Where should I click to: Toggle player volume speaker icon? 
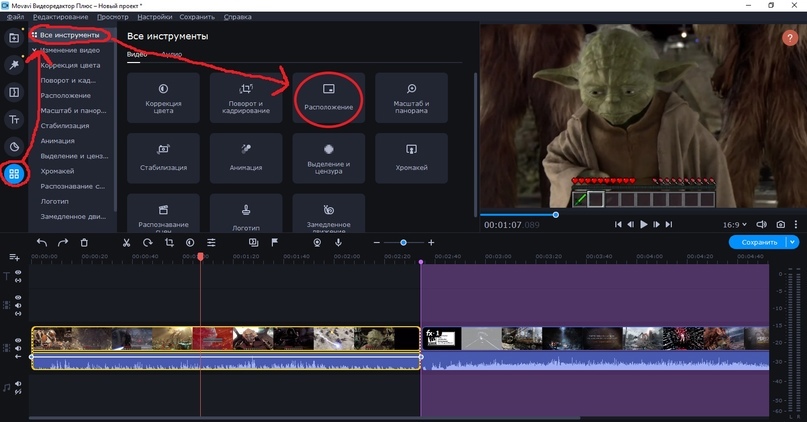point(761,224)
